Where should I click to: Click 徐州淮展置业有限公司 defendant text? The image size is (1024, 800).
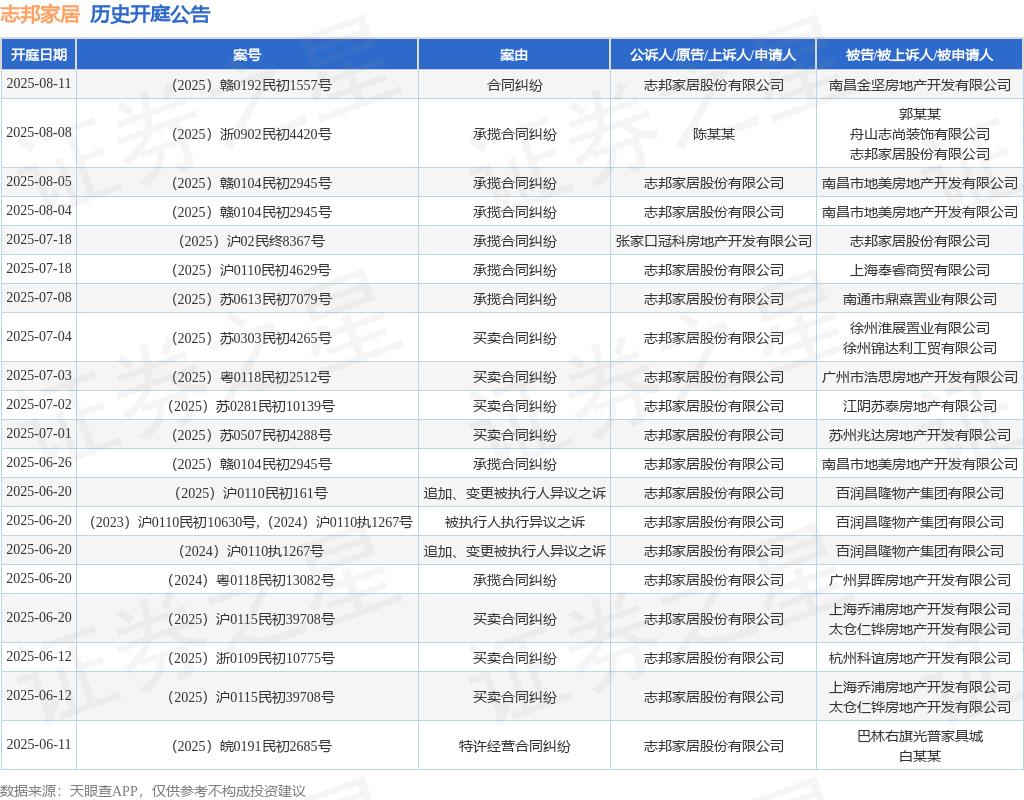point(920,328)
